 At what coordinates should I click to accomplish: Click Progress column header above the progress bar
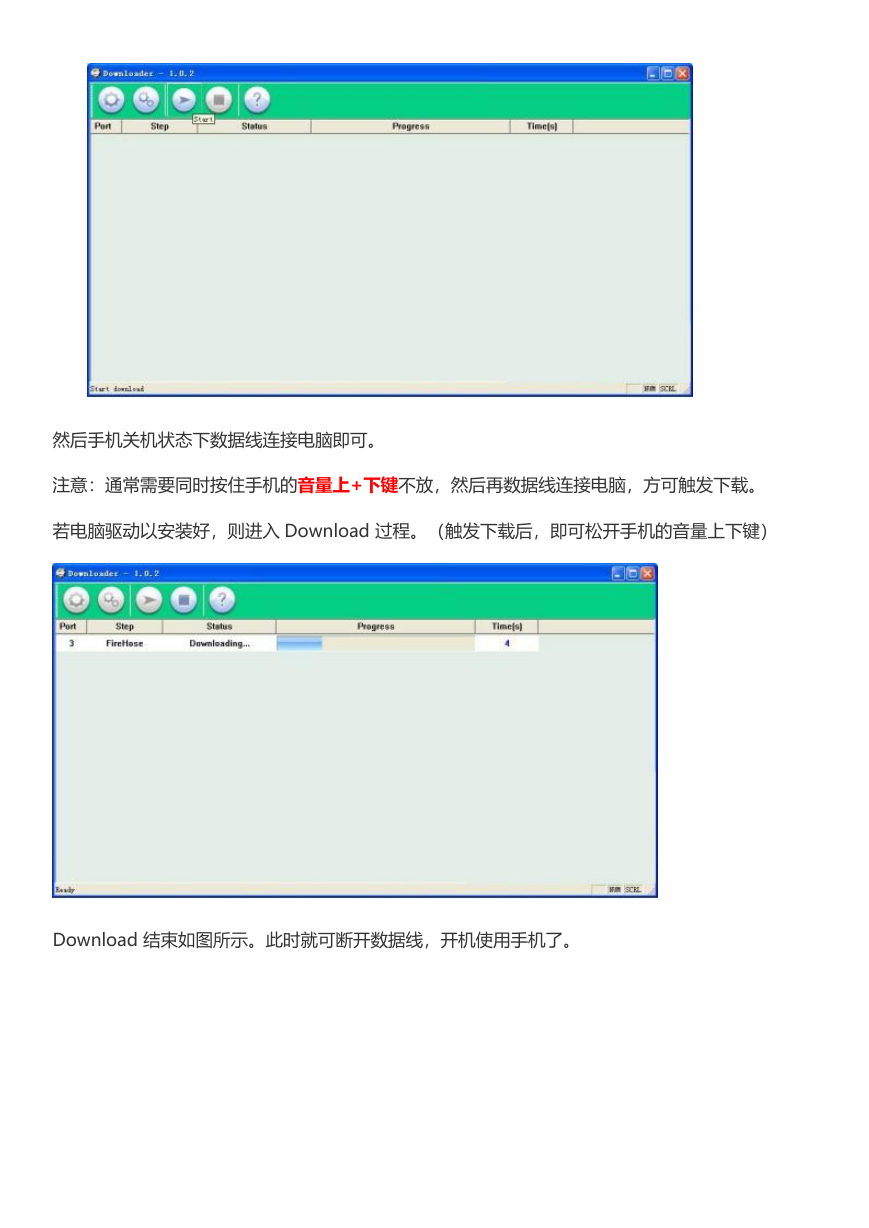pyautogui.click(x=375, y=627)
